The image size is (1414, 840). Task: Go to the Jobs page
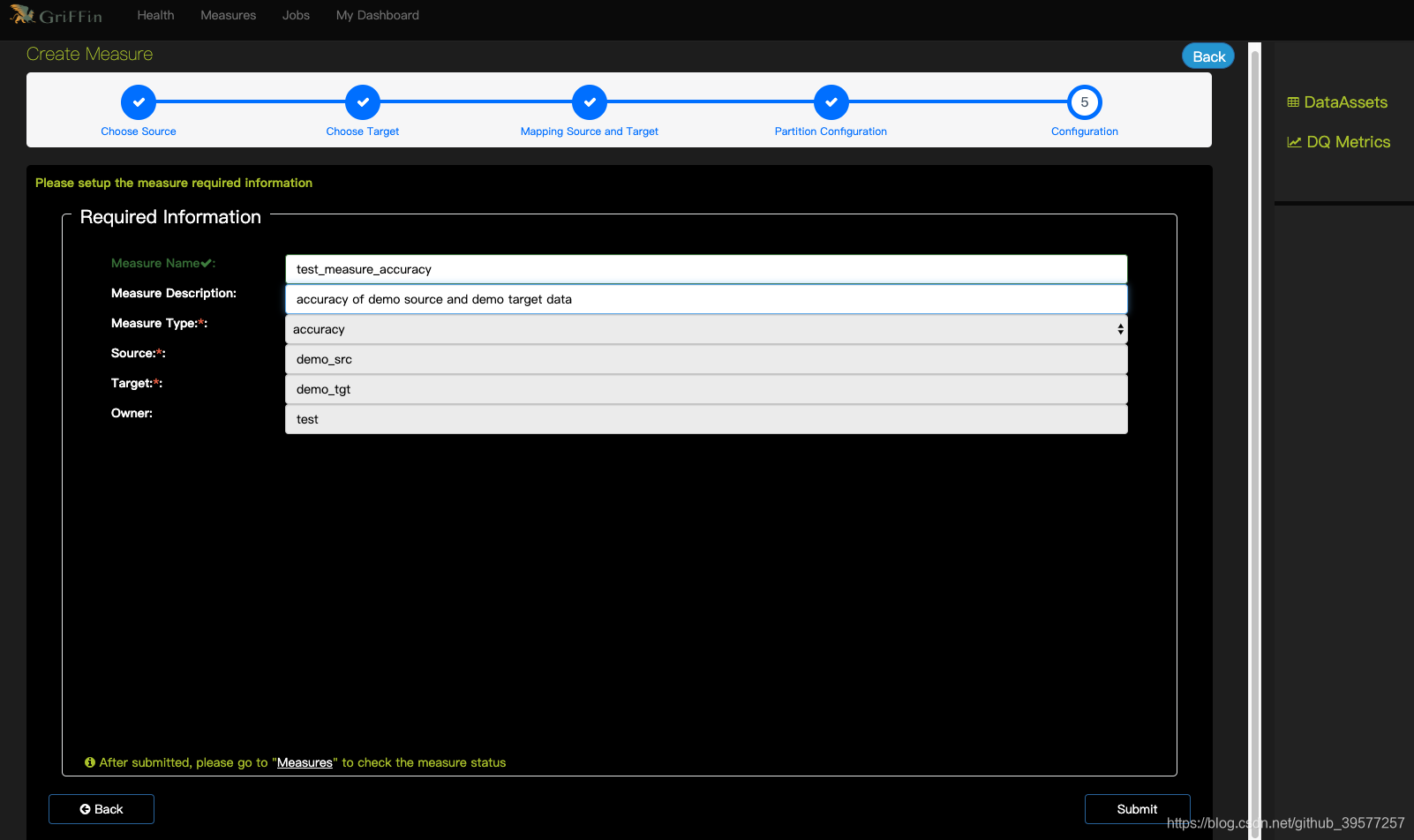pos(296,15)
